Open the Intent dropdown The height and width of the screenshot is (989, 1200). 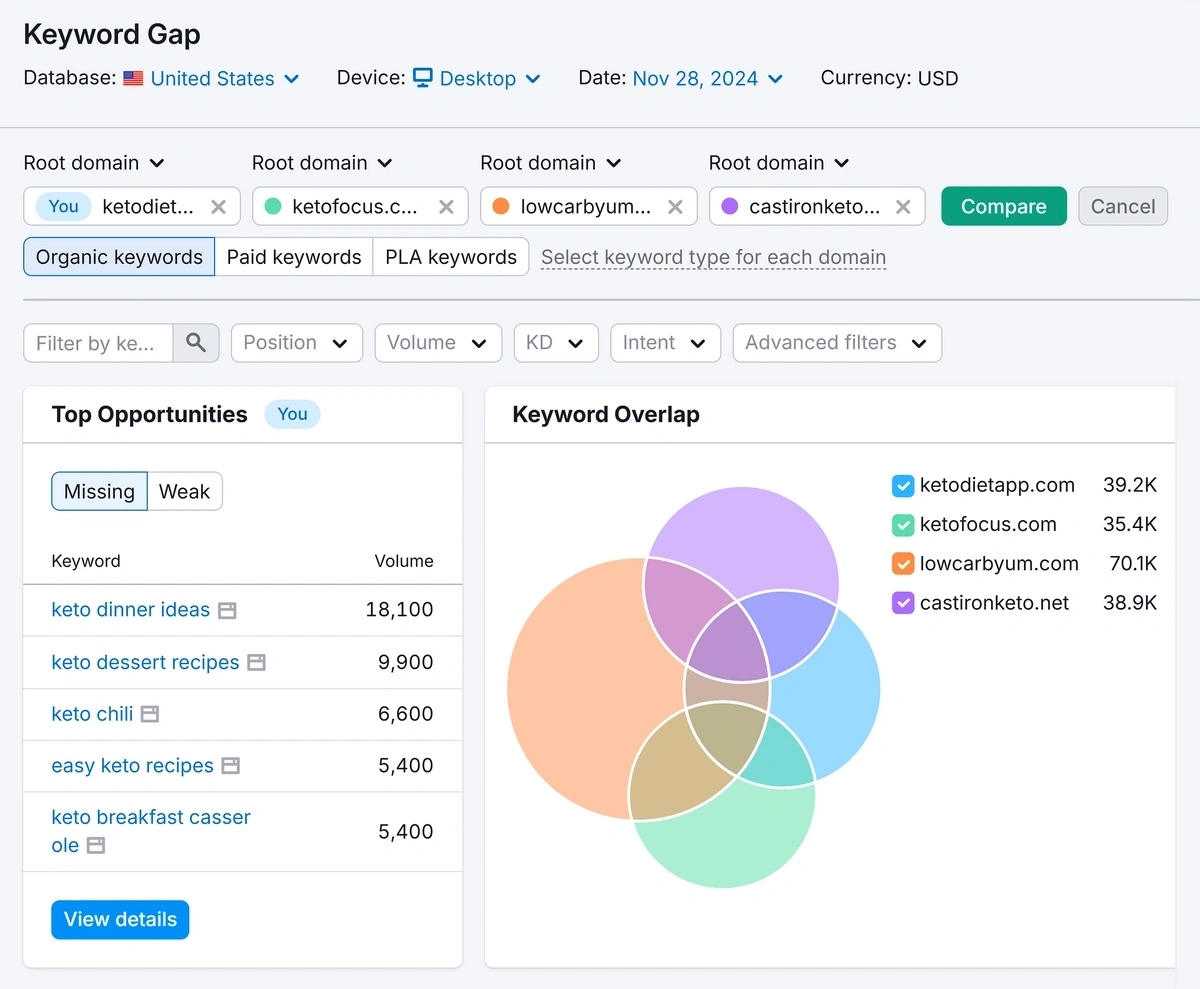665,343
